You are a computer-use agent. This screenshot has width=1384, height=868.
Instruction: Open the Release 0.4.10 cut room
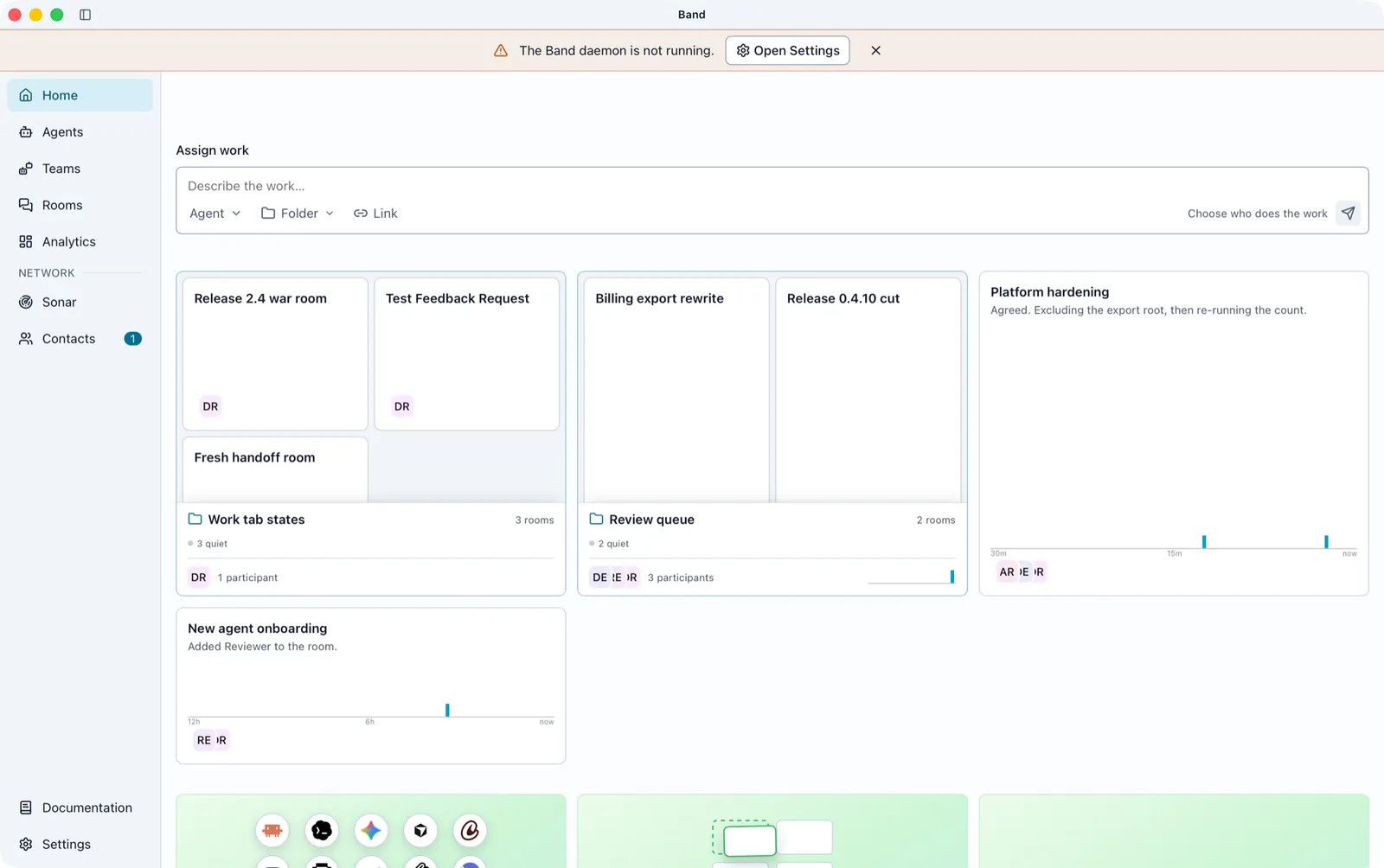tap(868, 390)
